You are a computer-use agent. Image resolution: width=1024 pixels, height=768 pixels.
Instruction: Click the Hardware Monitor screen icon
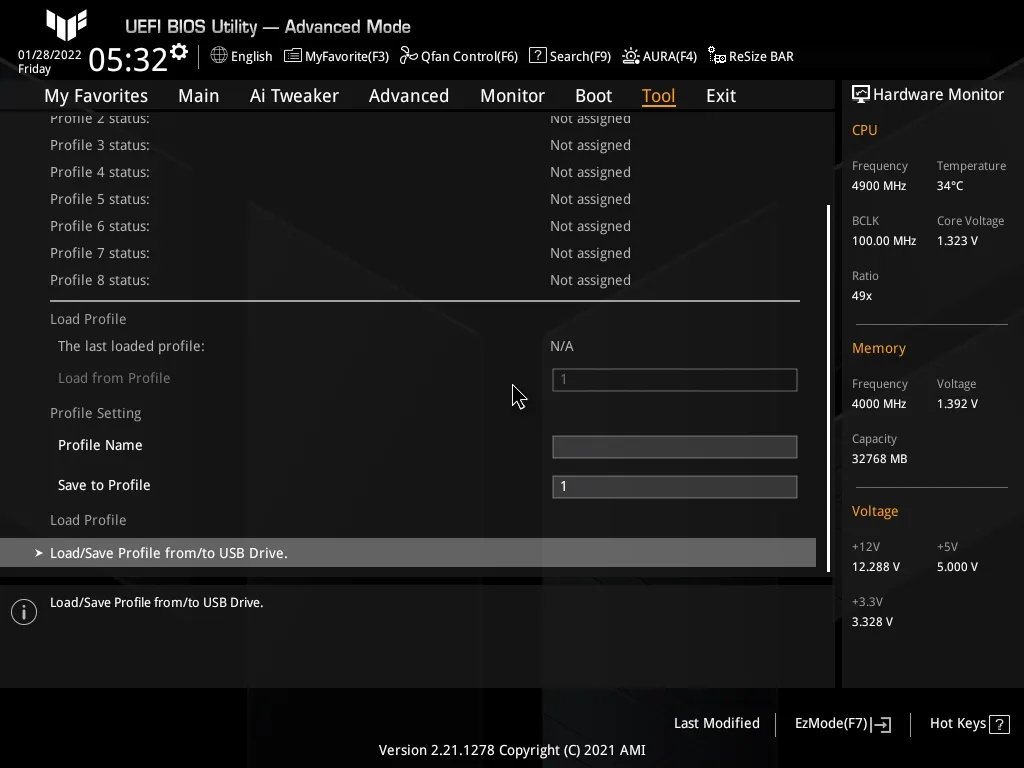point(861,95)
